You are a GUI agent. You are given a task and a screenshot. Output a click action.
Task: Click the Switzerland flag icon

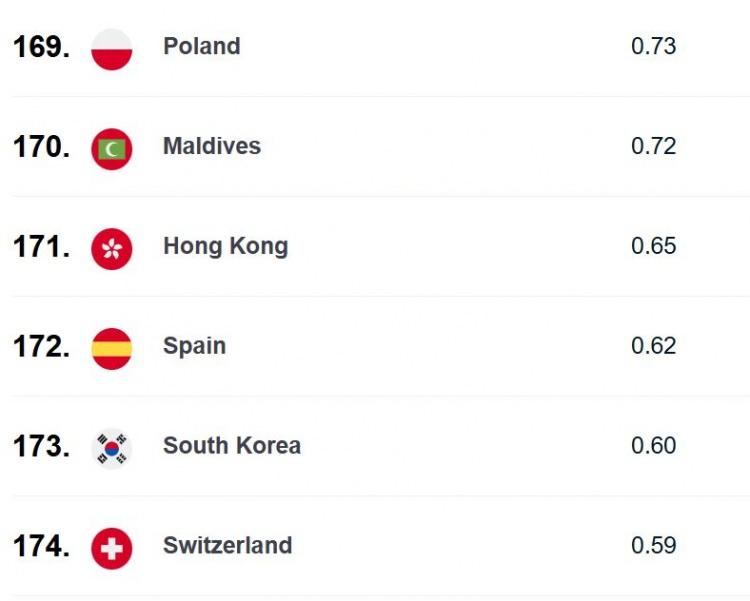[111, 548]
